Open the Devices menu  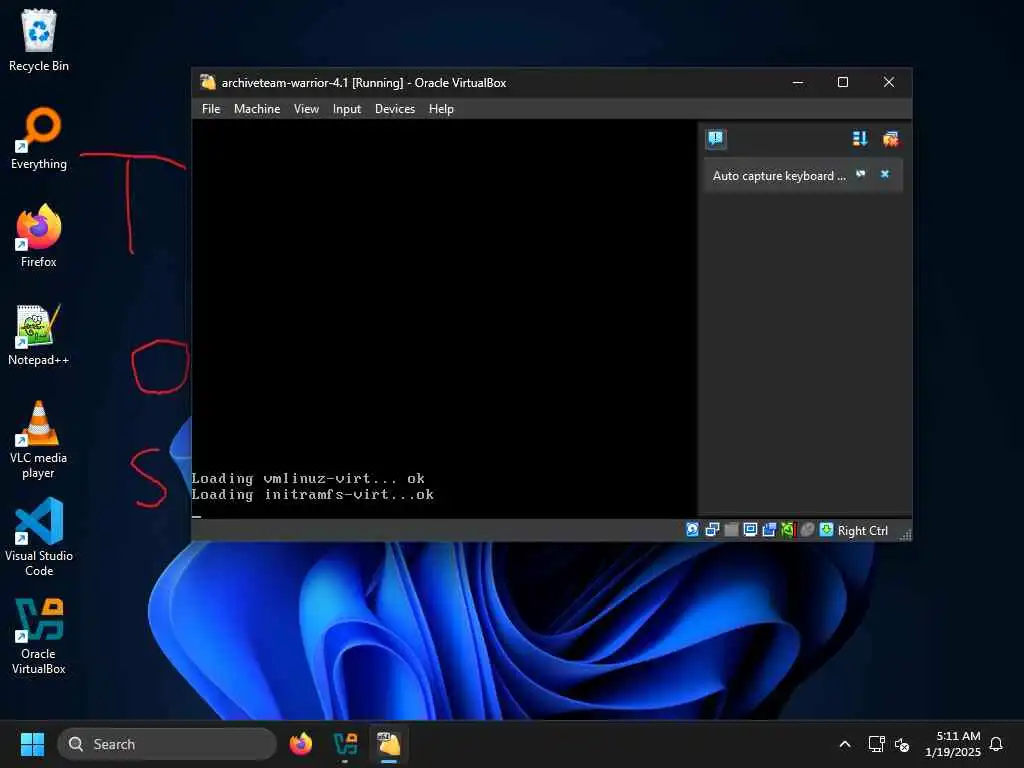pos(394,109)
